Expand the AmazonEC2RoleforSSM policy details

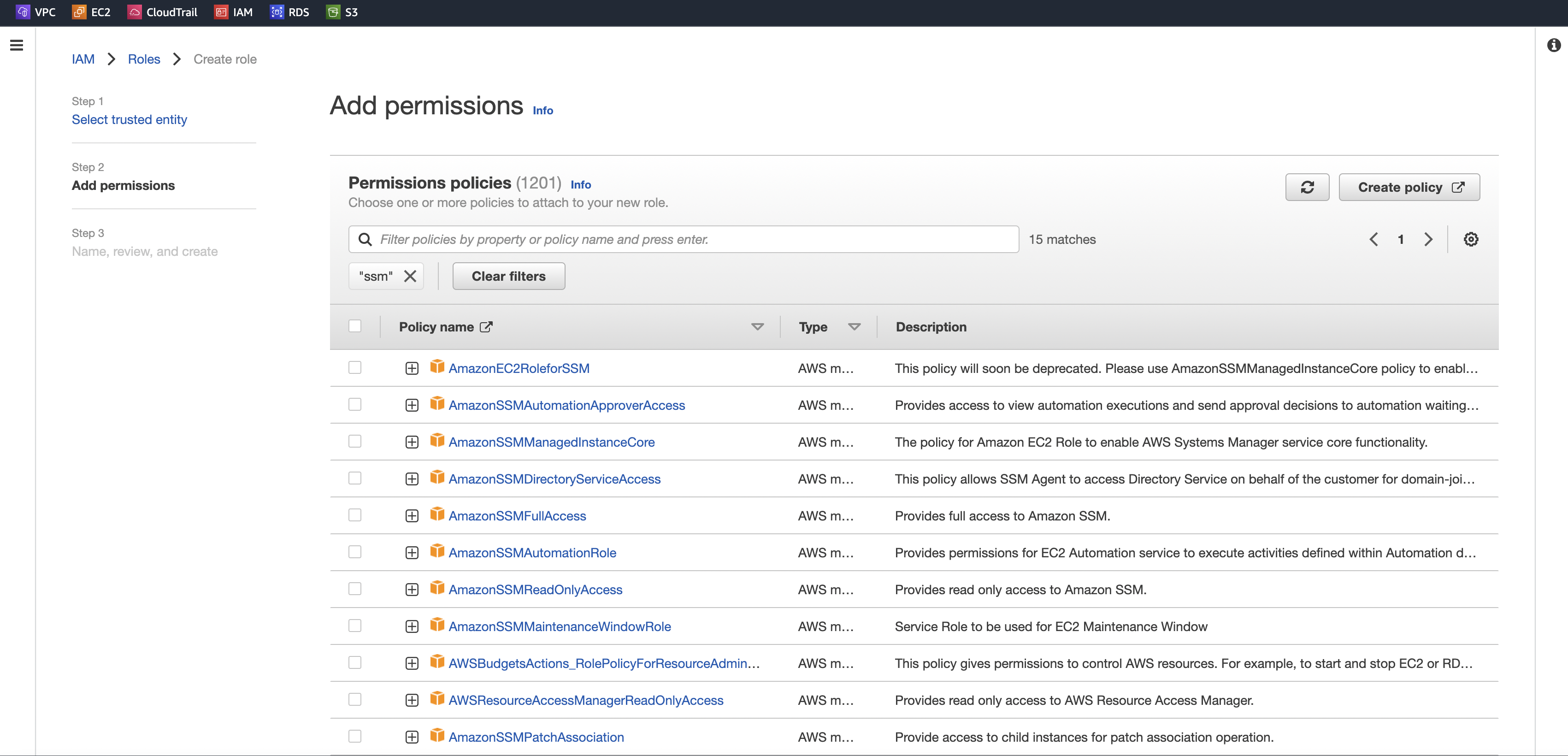tap(412, 368)
